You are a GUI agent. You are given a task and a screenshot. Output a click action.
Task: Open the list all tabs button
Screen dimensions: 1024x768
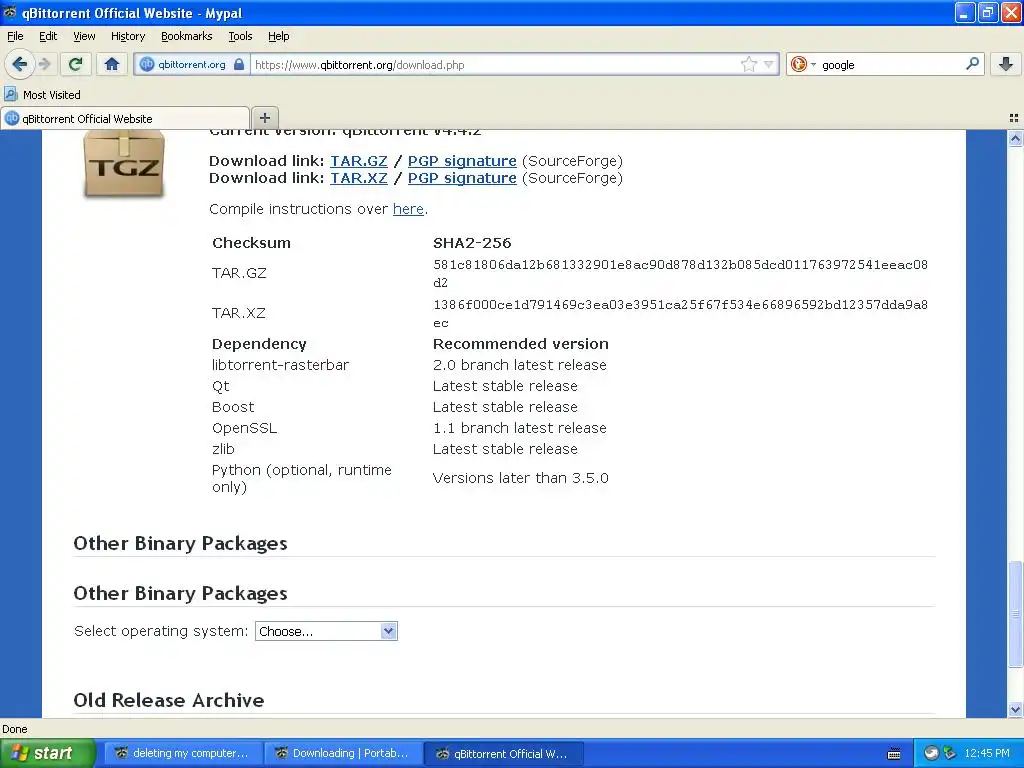click(1014, 118)
